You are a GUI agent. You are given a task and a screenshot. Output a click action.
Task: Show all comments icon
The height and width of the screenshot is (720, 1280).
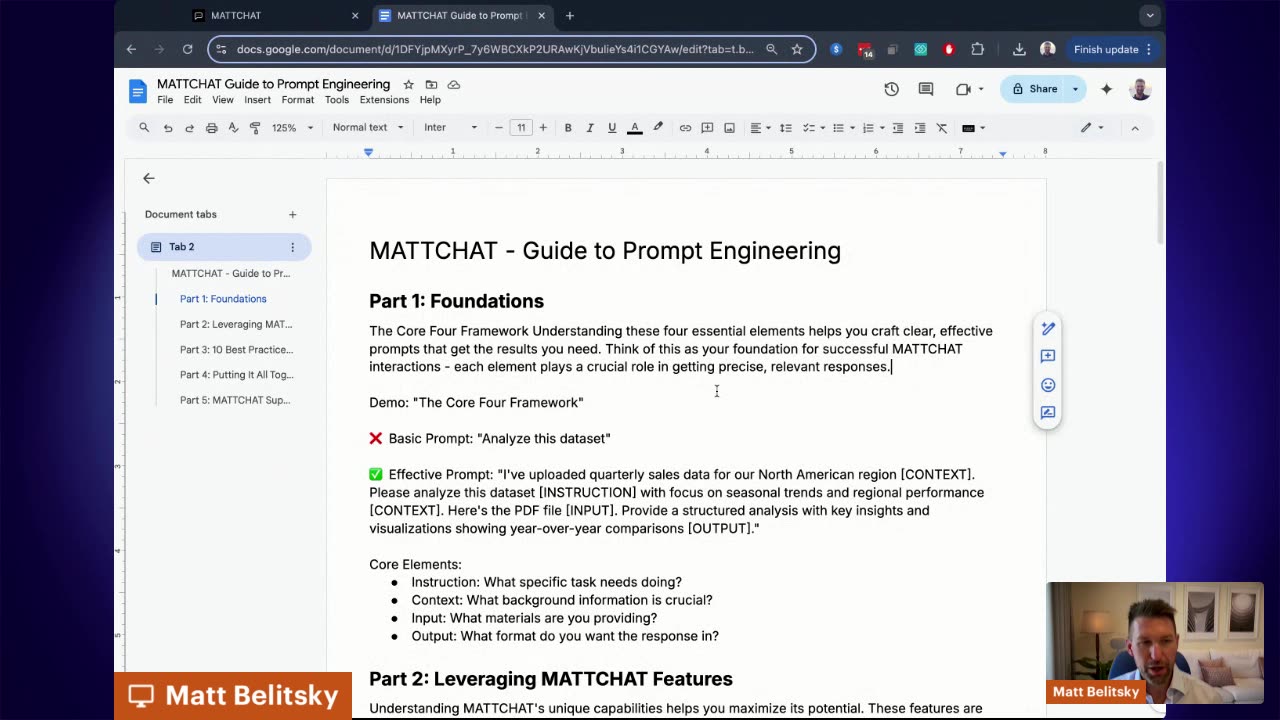click(926, 89)
